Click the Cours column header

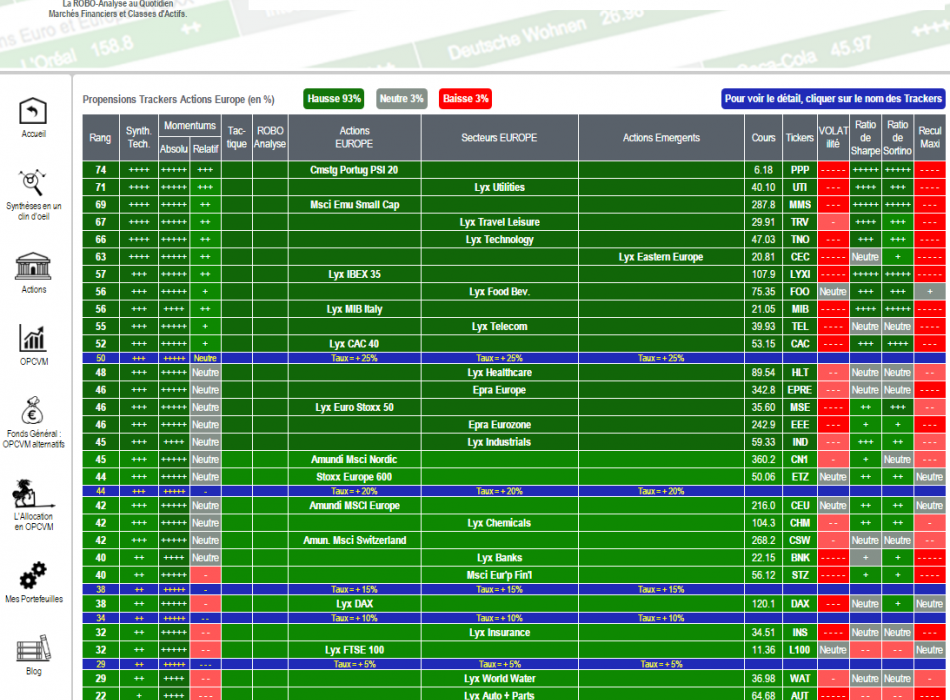[x=763, y=138]
